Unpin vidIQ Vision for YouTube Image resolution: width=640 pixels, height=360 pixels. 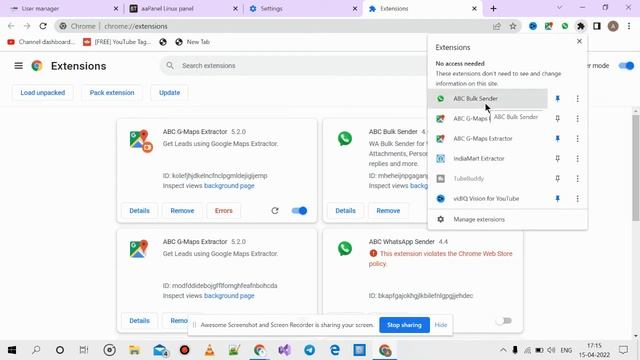click(558, 198)
